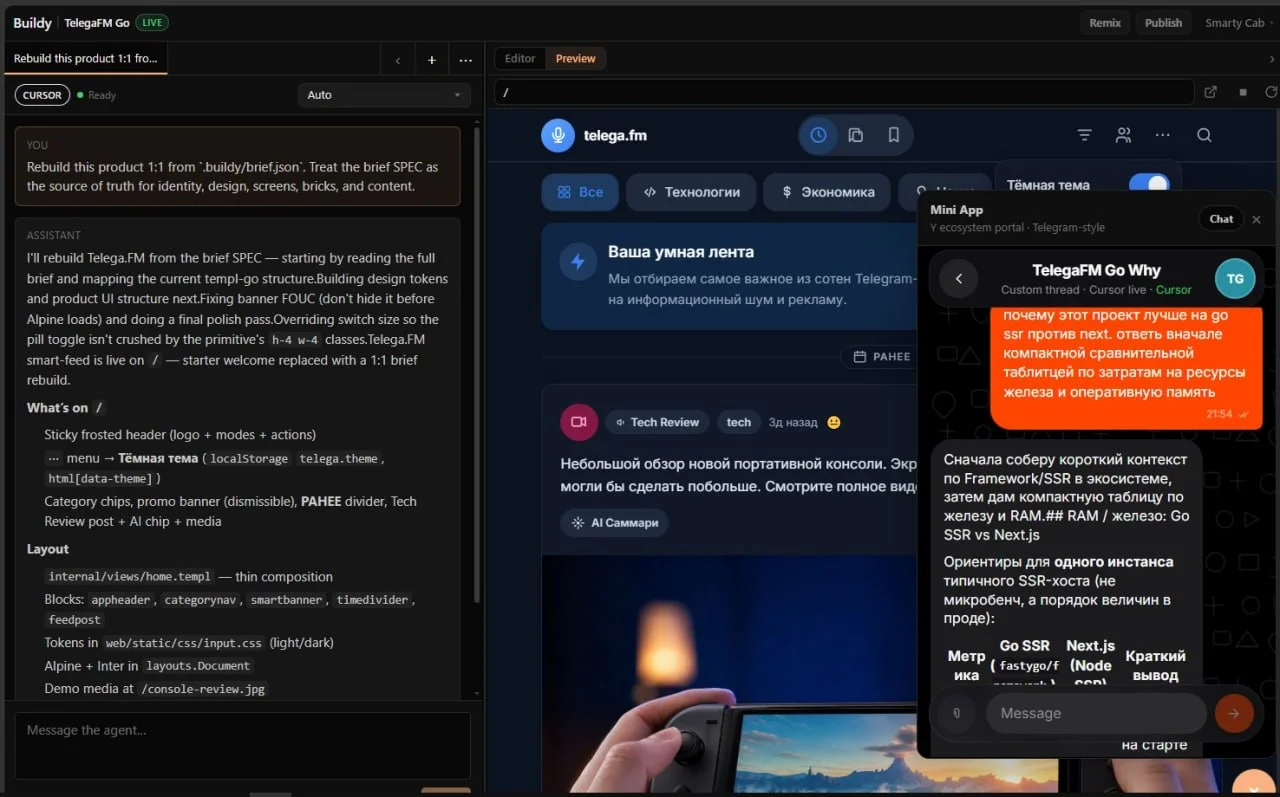
Task: Click the Chat button in Mini App
Action: (1221, 219)
